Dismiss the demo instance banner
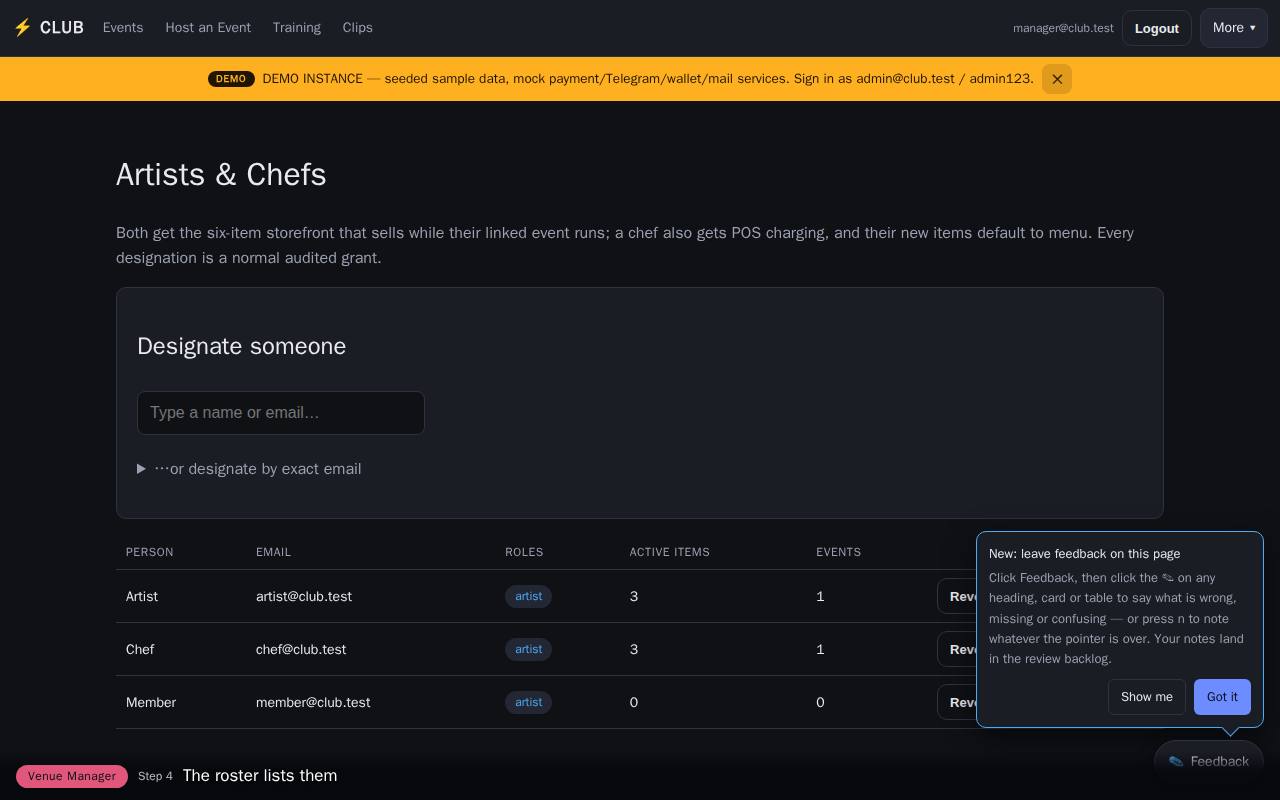The width and height of the screenshot is (1280, 800). pos(1057,79)
